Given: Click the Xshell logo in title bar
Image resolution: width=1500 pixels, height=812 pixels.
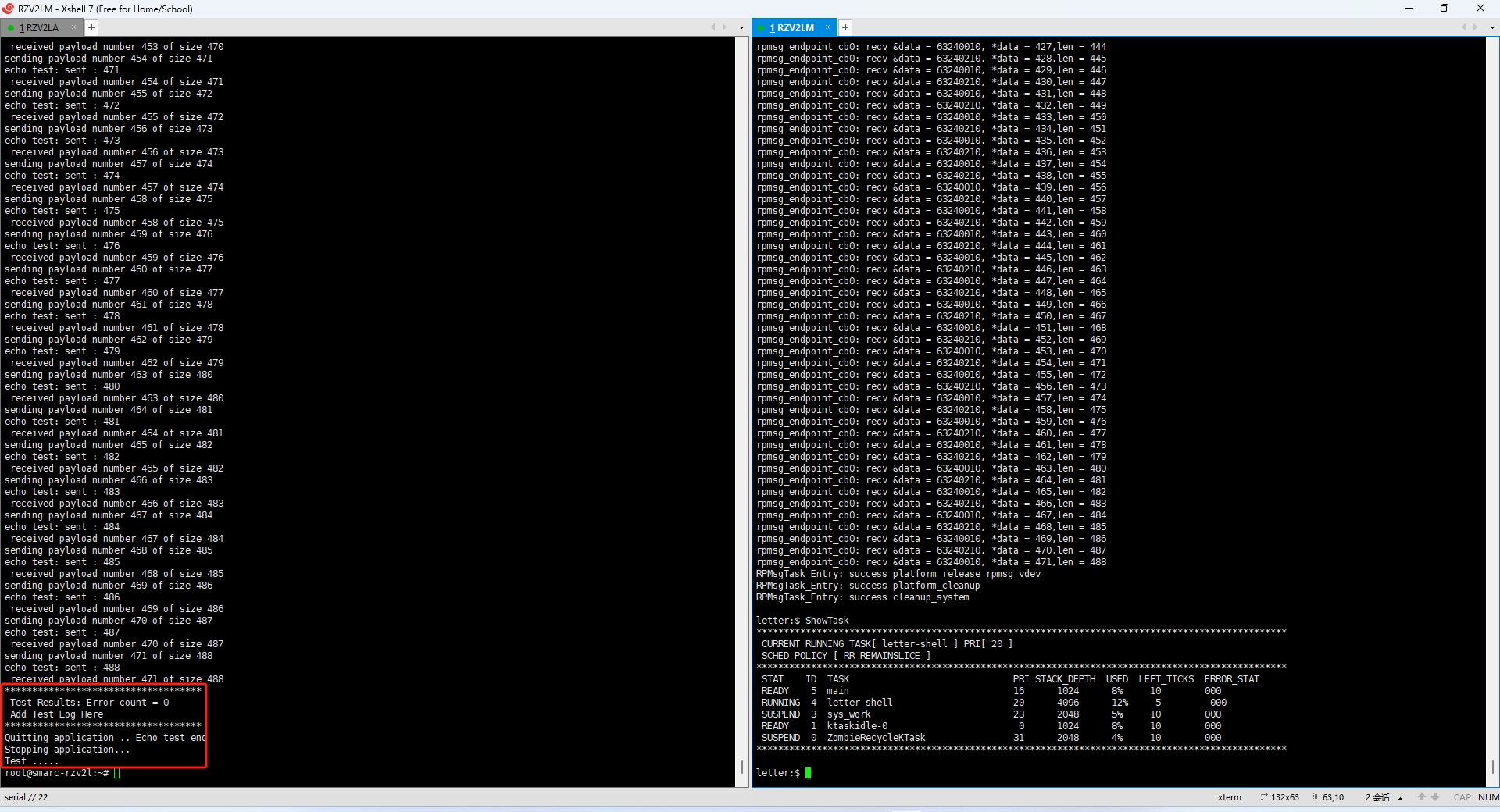Looking at the screenshot, I should click(x=8, y=9).
